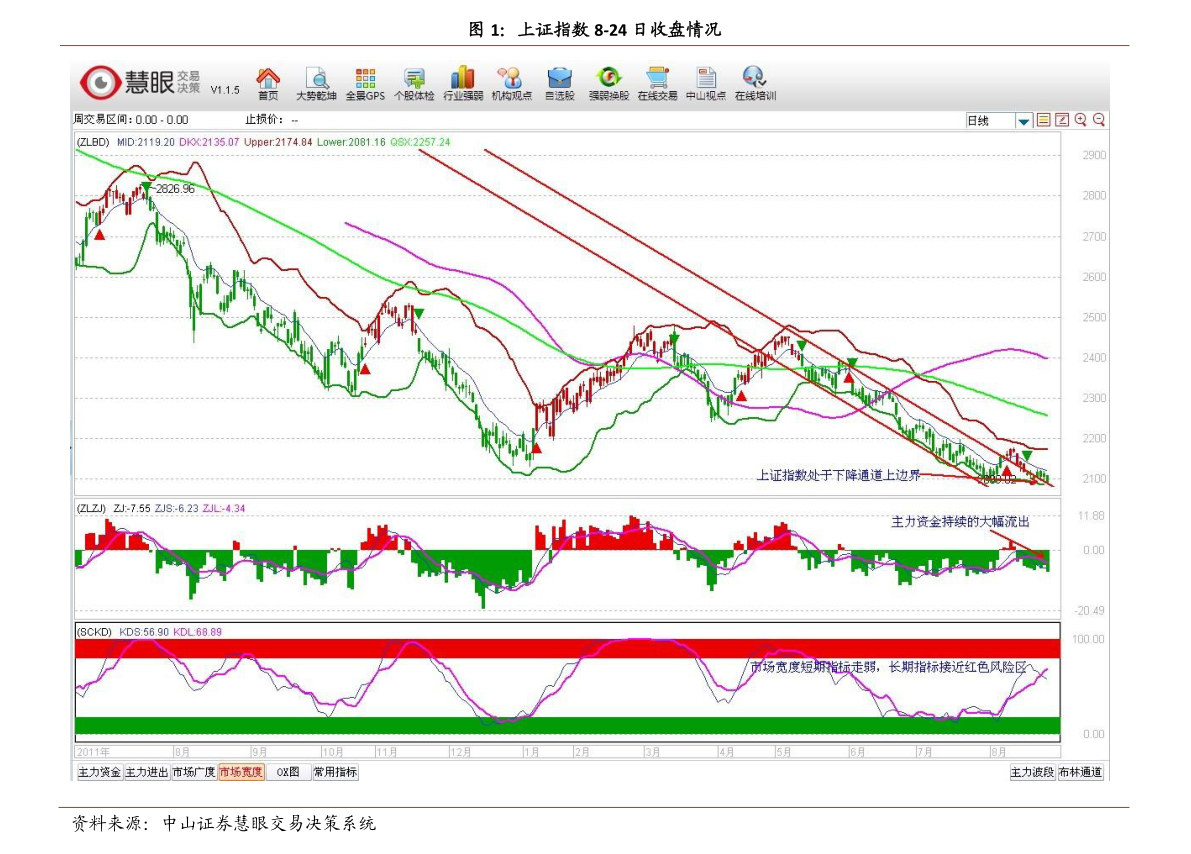This screenshot has width=1191, height=854.
Task: Open 行业强弱 industry strength chart
Action: click(x=463, y=84)
